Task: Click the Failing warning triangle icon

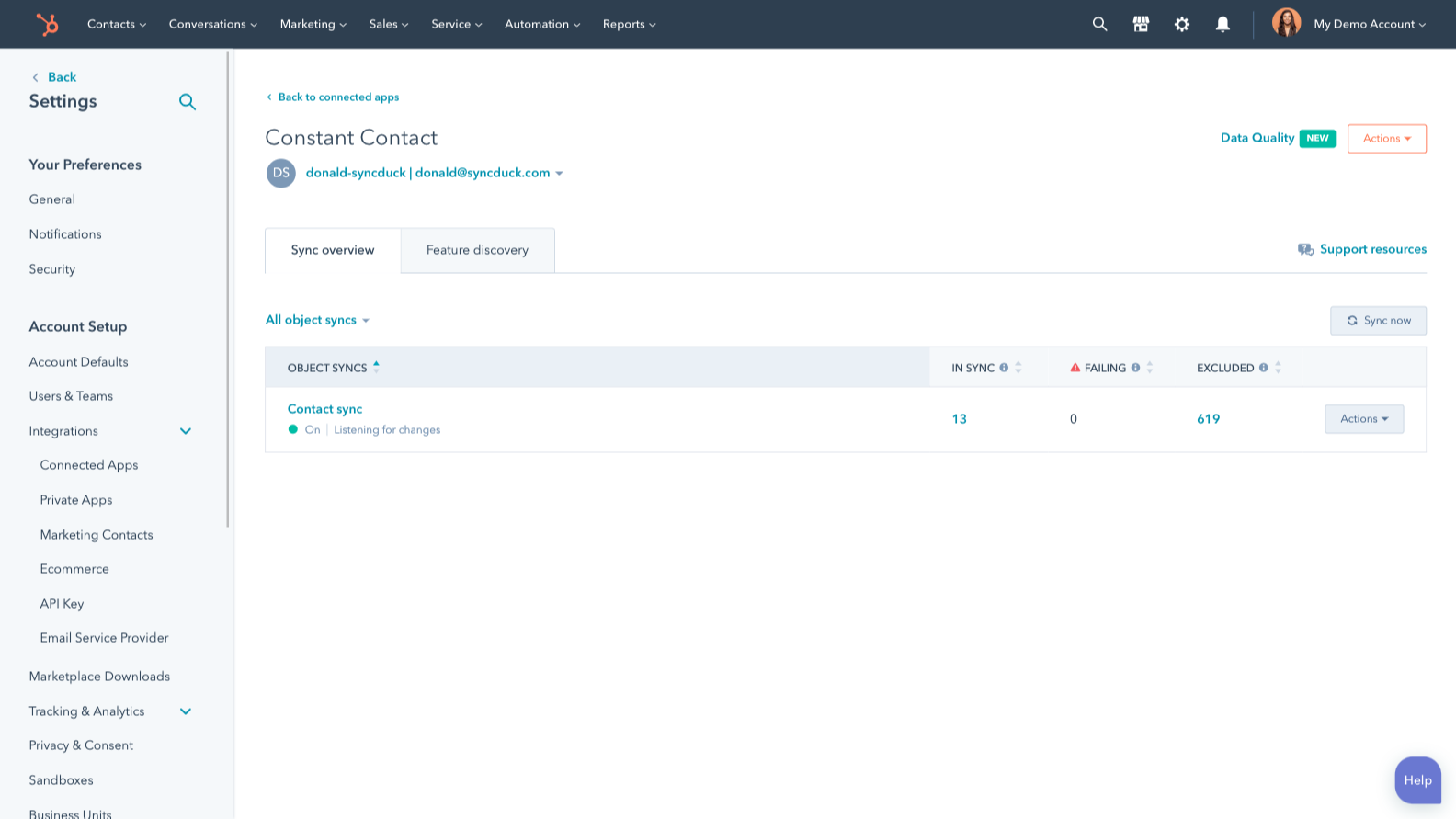Action: click(x=1075, y=368)
